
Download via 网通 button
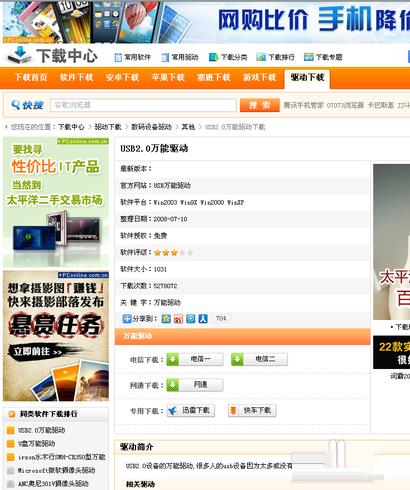(x=195, y=385)
